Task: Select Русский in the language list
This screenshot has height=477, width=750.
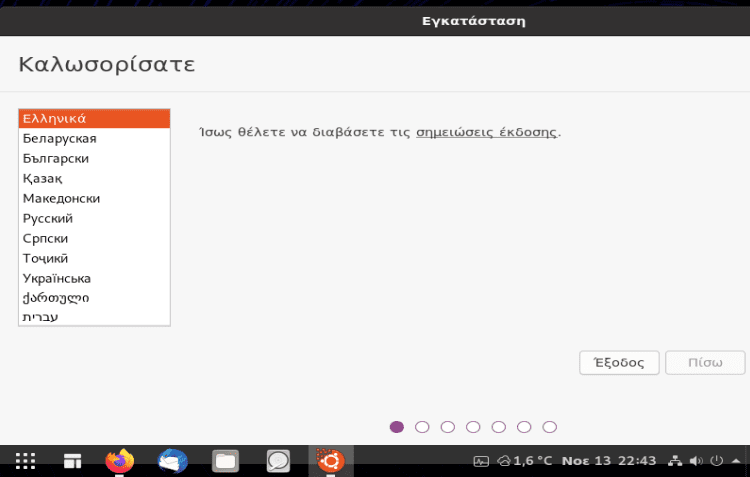Action: [94, 219]
